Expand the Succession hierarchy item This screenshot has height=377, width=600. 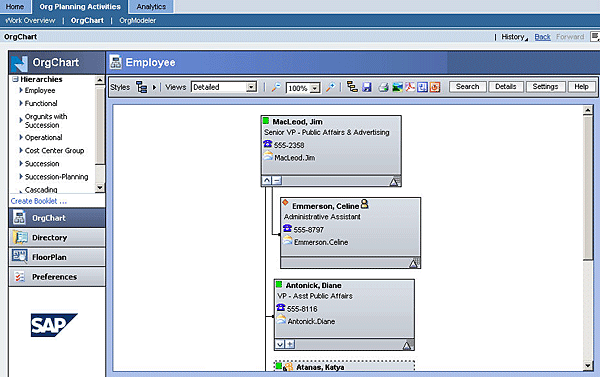pos(21,163)
